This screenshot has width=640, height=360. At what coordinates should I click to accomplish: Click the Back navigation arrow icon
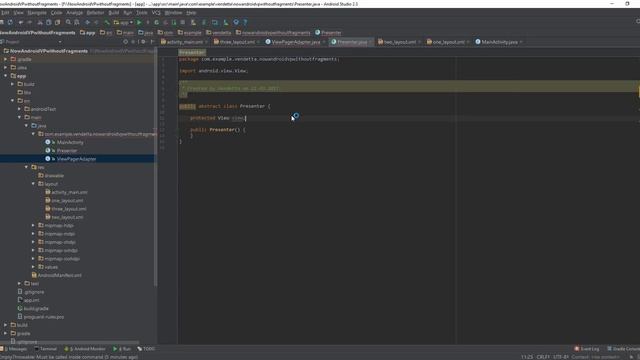tap(87, 22)
